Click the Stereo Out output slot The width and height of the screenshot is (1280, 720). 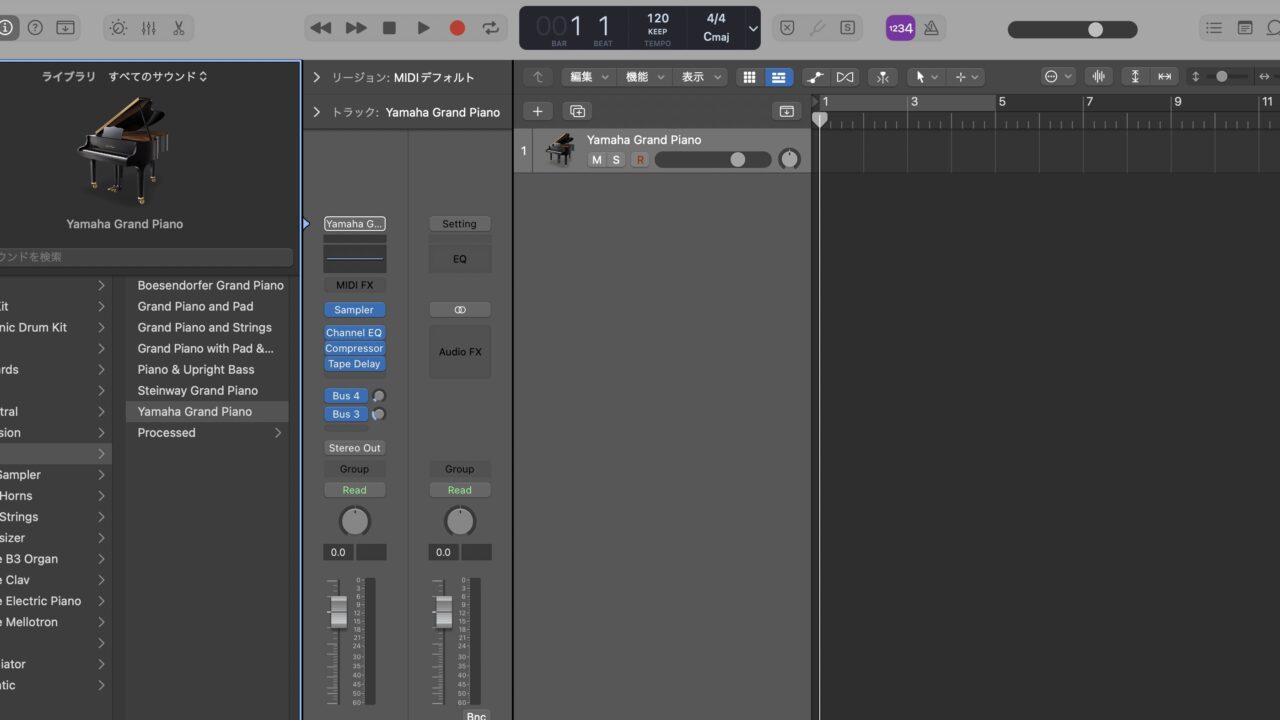354,448
